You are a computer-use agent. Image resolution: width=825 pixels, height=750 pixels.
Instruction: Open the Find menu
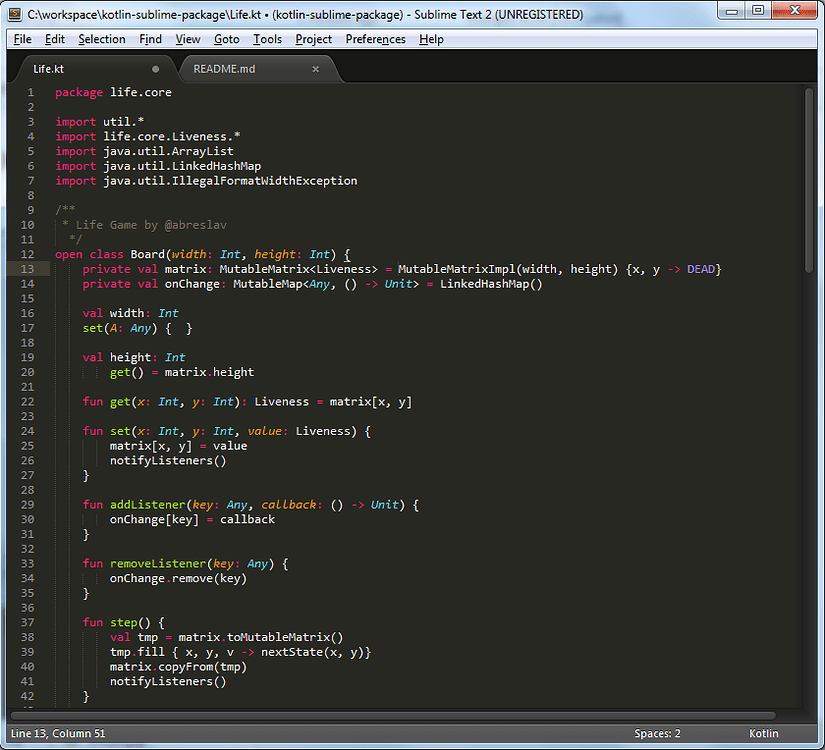[150, 39]
